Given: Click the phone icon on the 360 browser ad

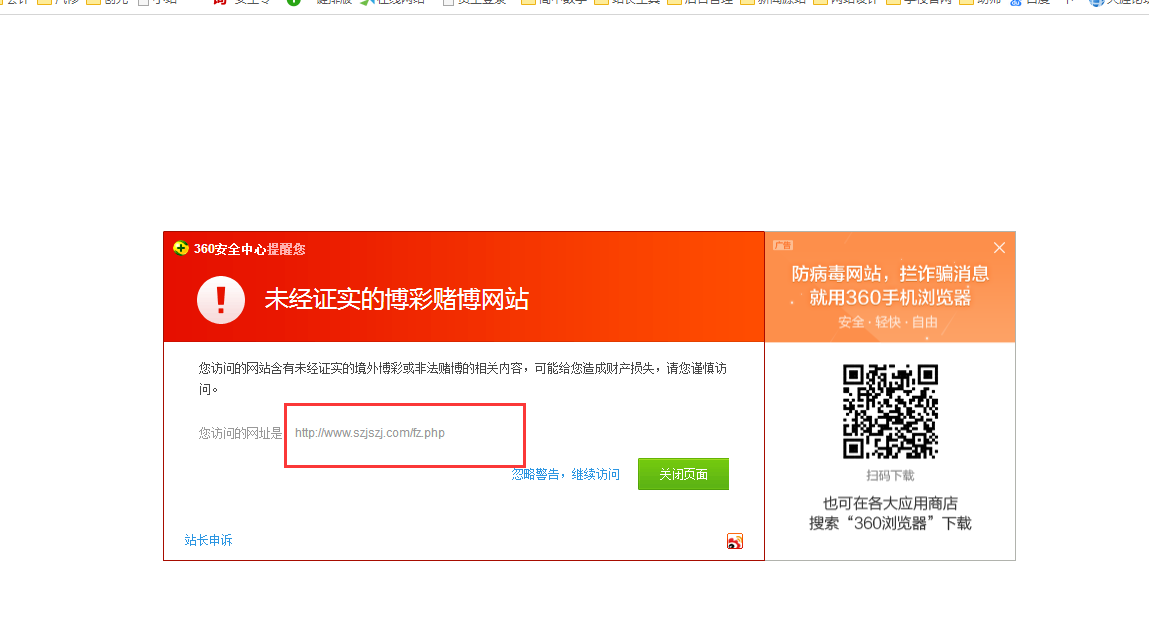Looking at the screenshot, I should (x=783, y=244).
